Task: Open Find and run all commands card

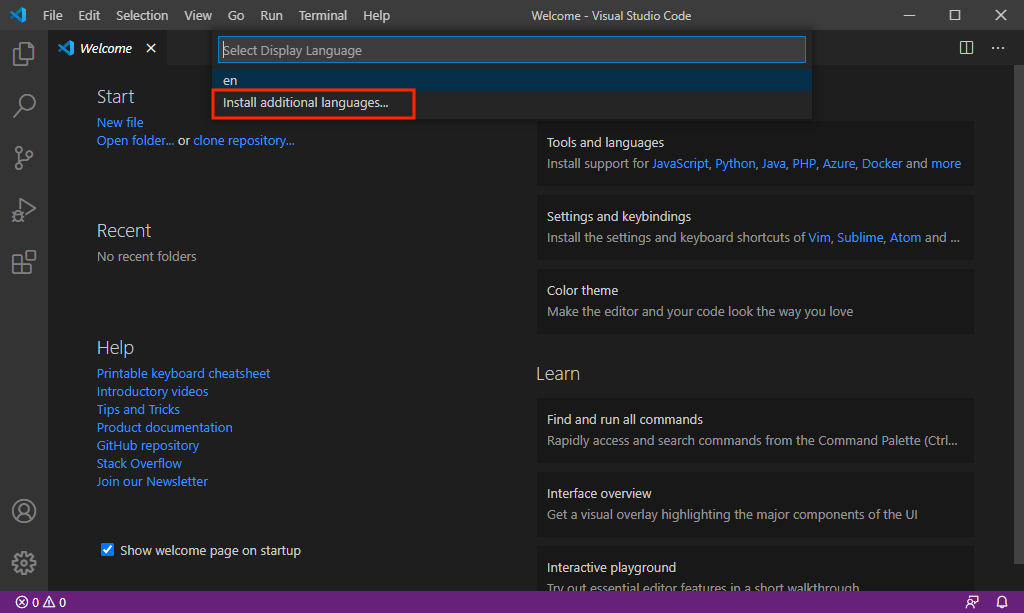Action: click(x=755, y=430)
